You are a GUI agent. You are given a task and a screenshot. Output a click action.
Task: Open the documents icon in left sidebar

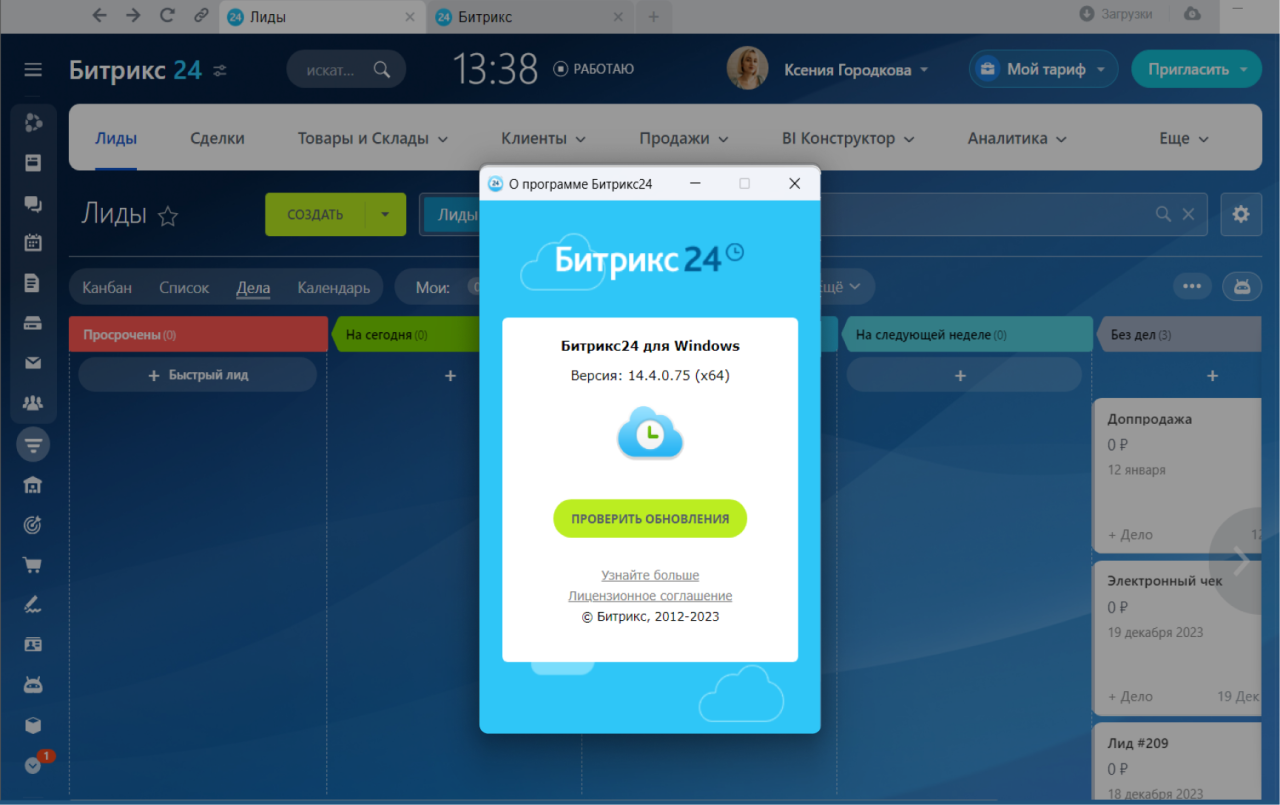tap(33, 283)
